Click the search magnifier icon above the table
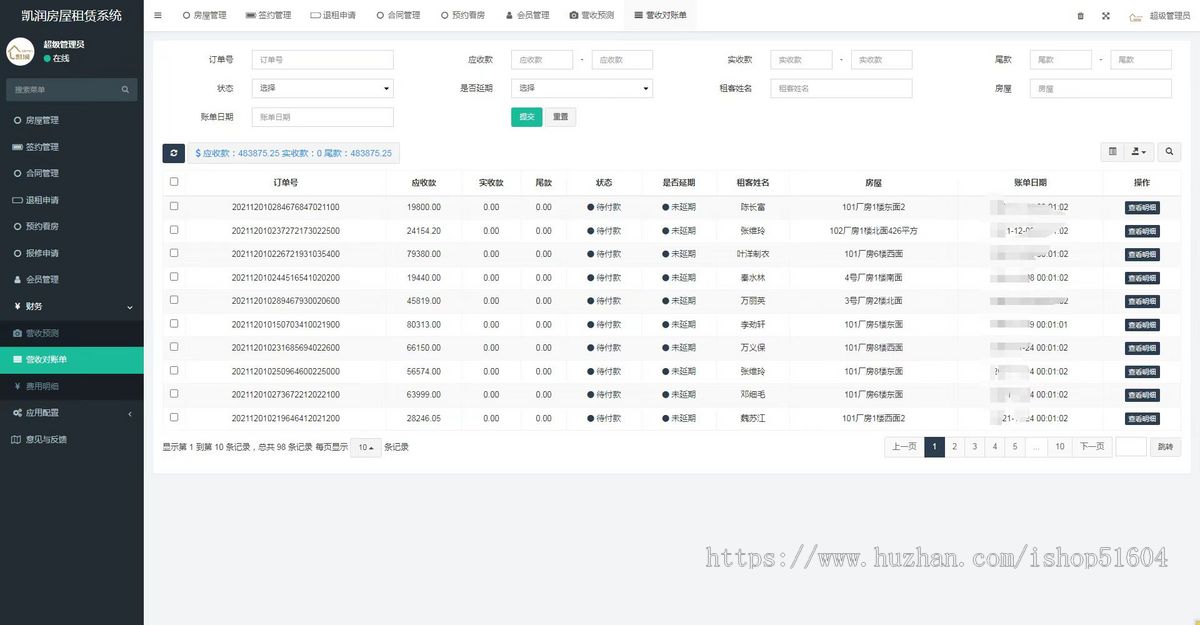This screenshot has width=1200, height=625. (x=1169, y=152)
